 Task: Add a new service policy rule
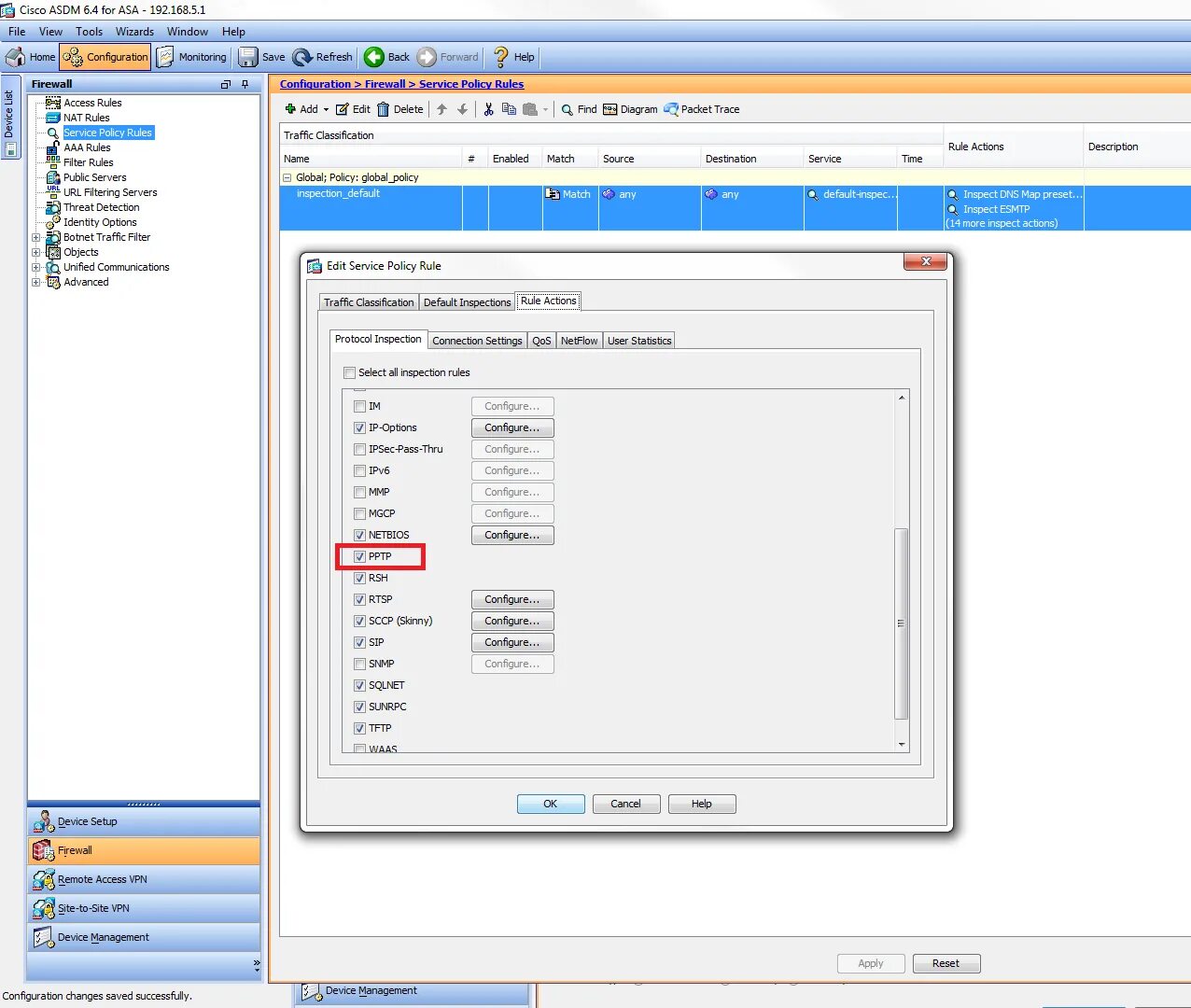coord(301,109)
